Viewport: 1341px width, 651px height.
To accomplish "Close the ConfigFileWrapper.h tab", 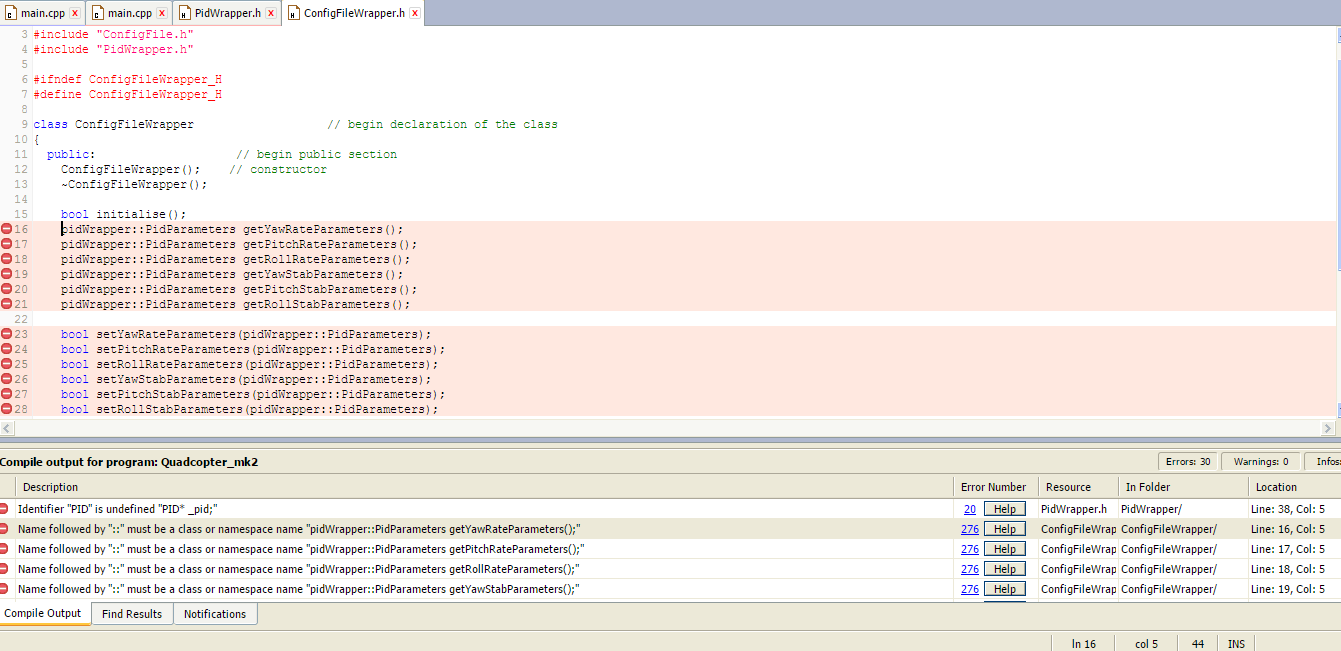I will (x=415, y=13).
